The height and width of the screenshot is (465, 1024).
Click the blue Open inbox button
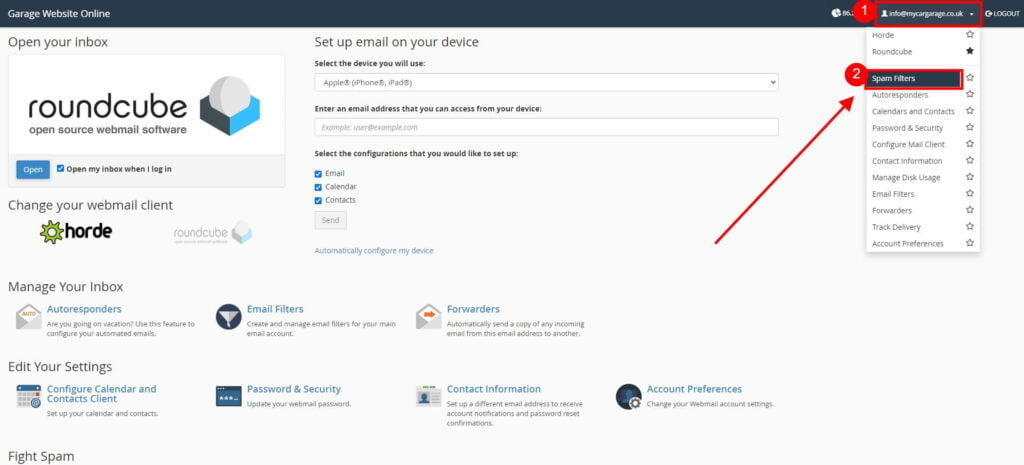(x=33, y=169)
